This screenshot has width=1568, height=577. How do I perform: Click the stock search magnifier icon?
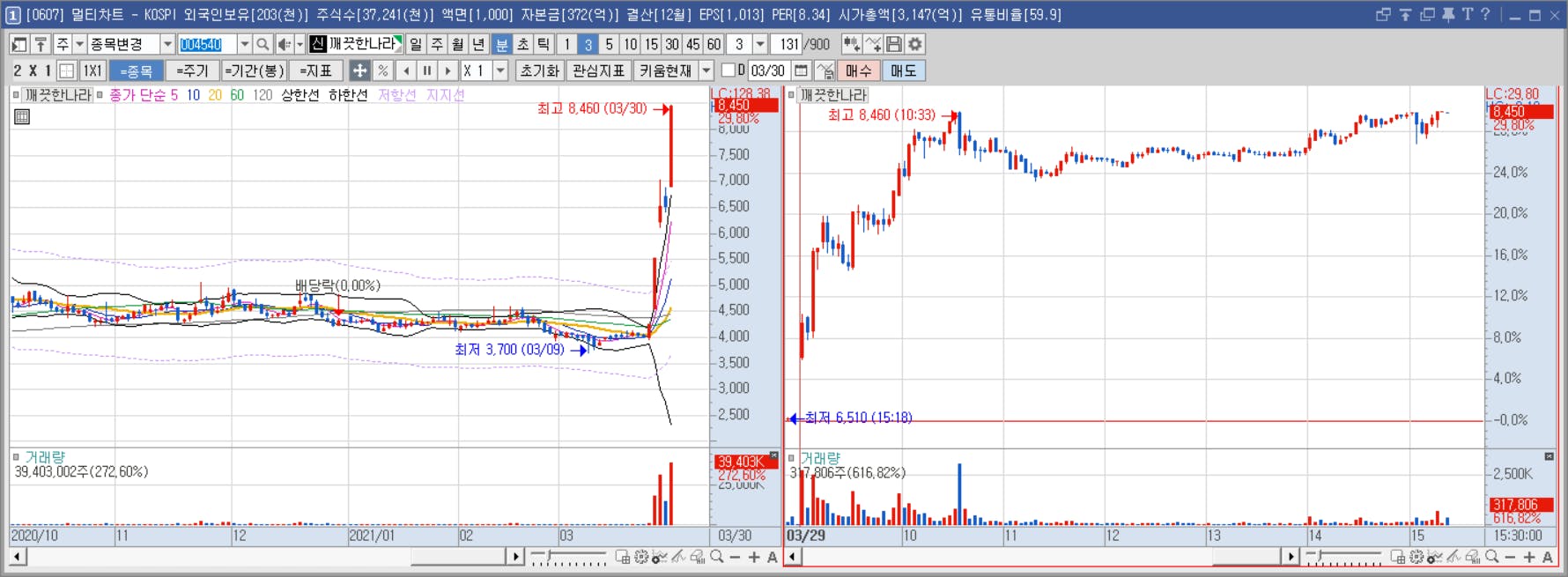(263, 44)
